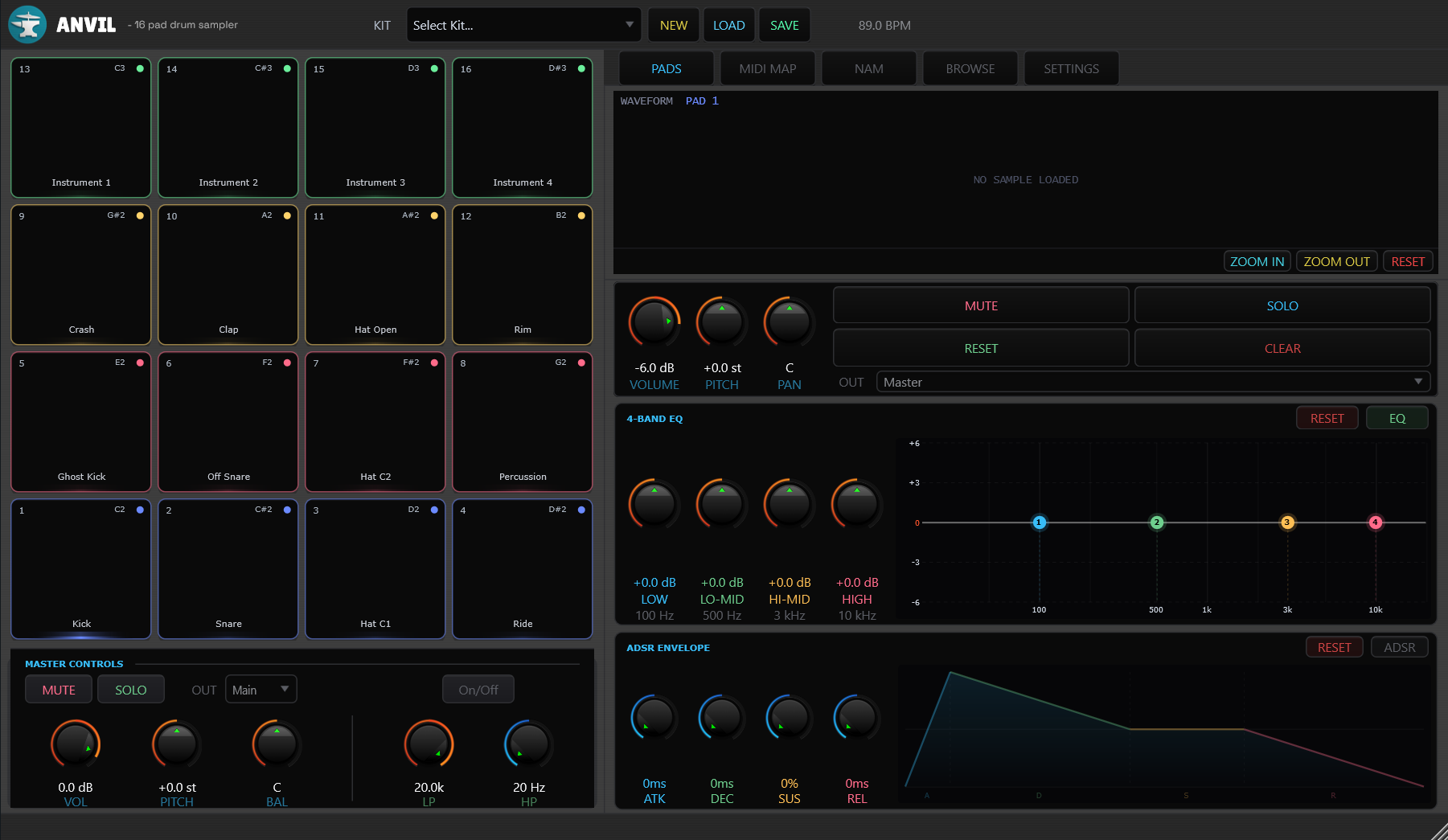Click the HIGH EQ gain knob
The height and width of the screenshot is (840, 1448).
click(x=857, y=504)
